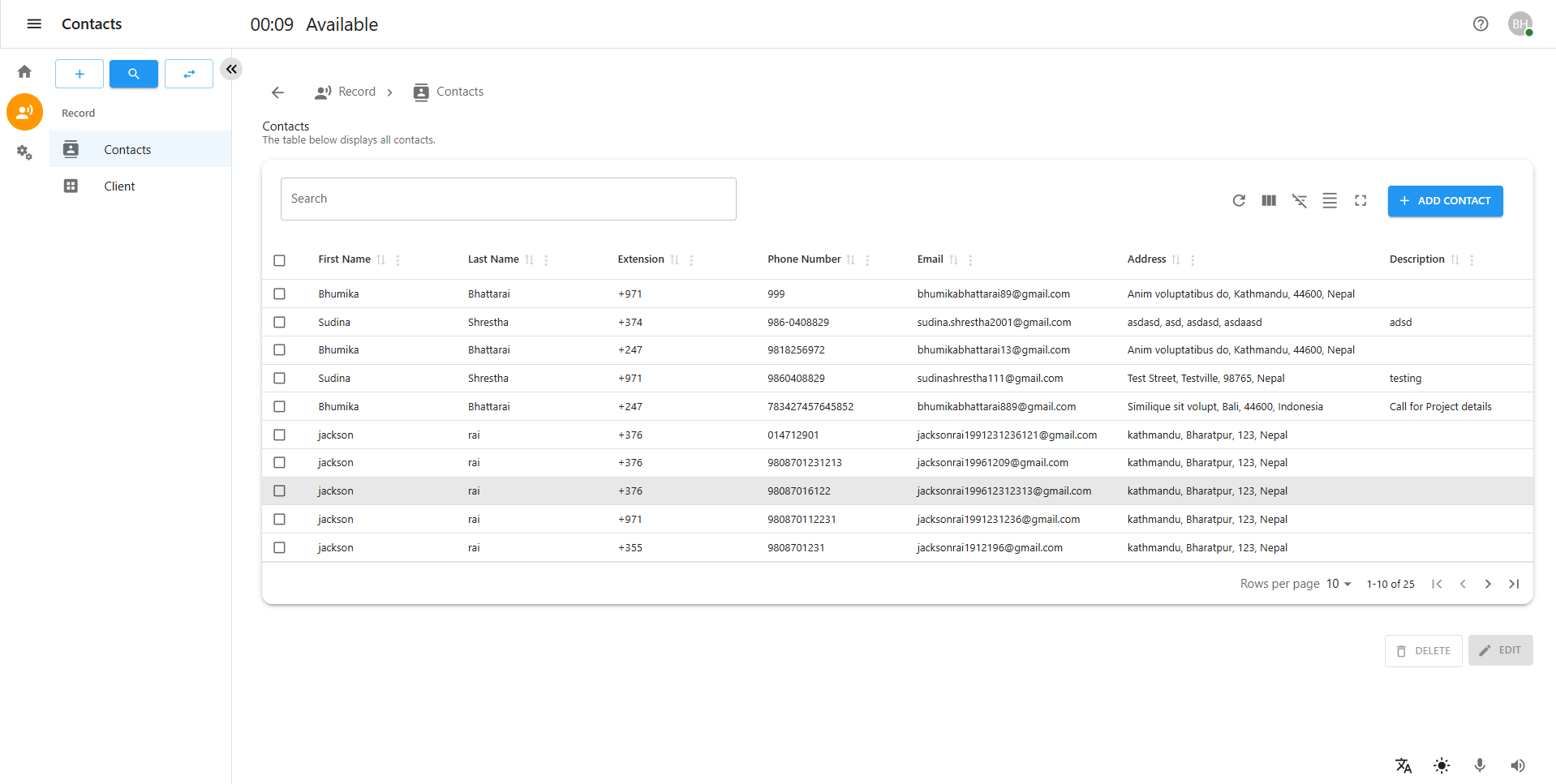Enter full screen table view
The height and width of the screenshot is (784, 1556).
[x=1360, y=200]
